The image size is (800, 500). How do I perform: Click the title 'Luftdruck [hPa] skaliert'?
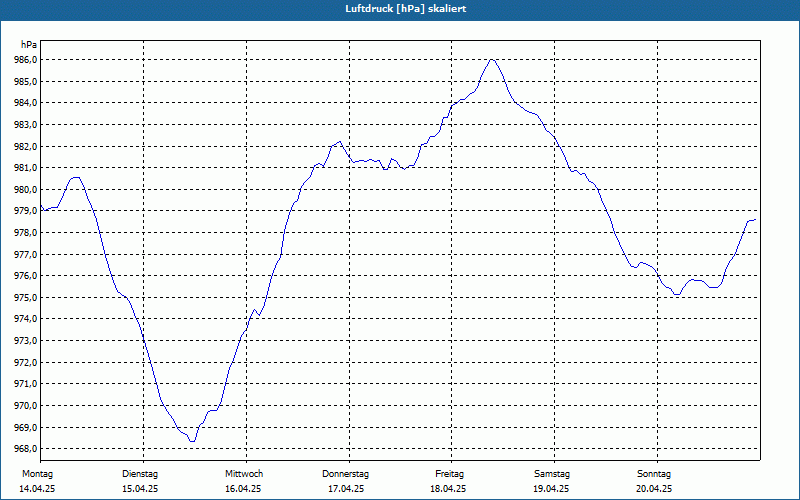(x=406, y=9)
